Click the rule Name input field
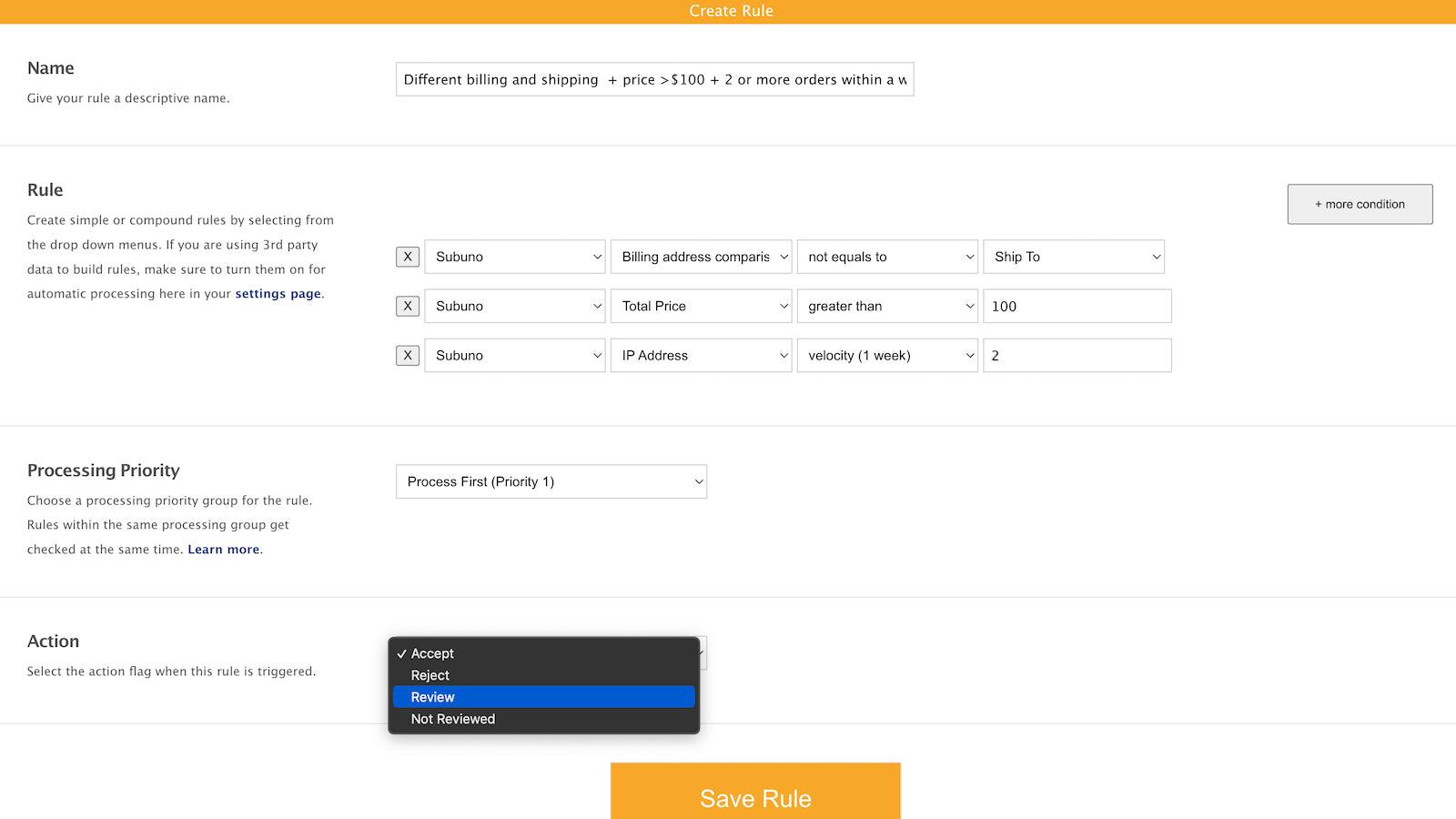Image resolution: width=1456 pixels, height=819 pixels. click(654, 79)
